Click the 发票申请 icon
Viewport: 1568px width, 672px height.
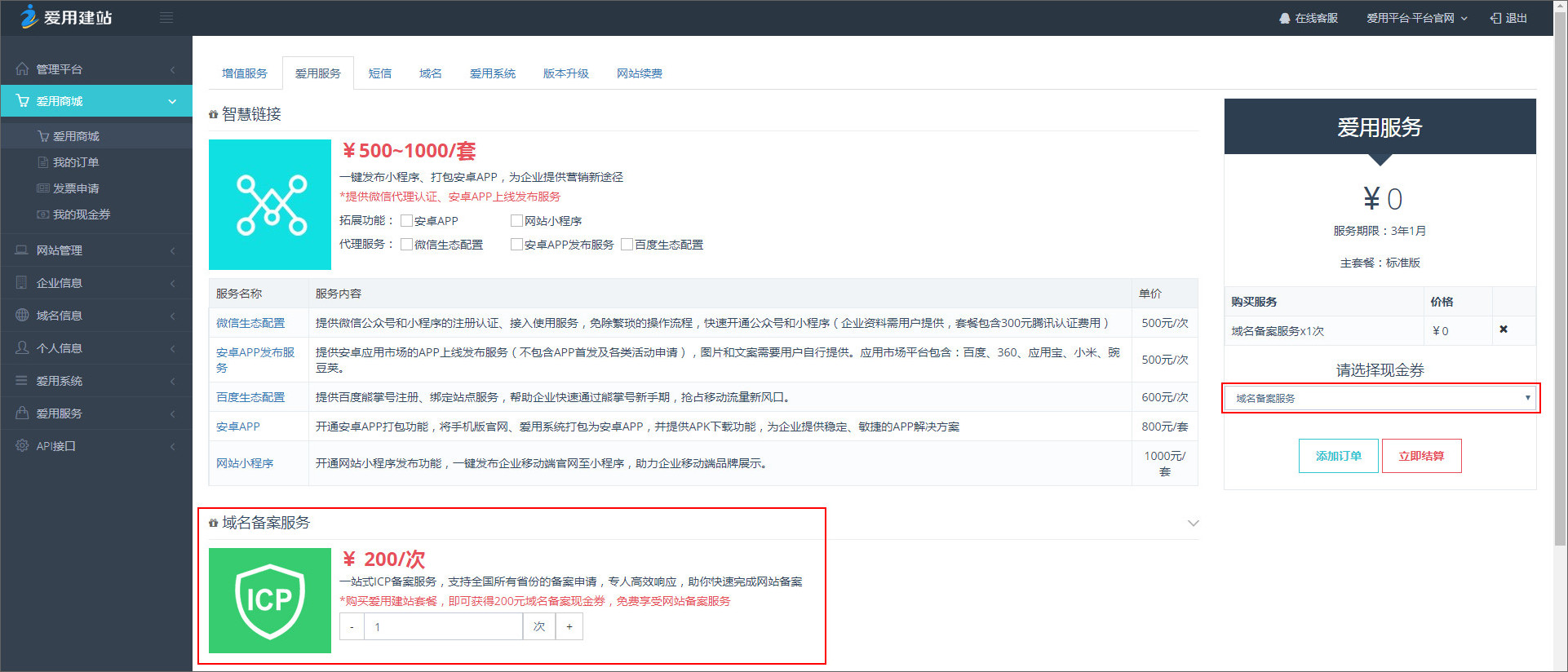click(43, 188)
